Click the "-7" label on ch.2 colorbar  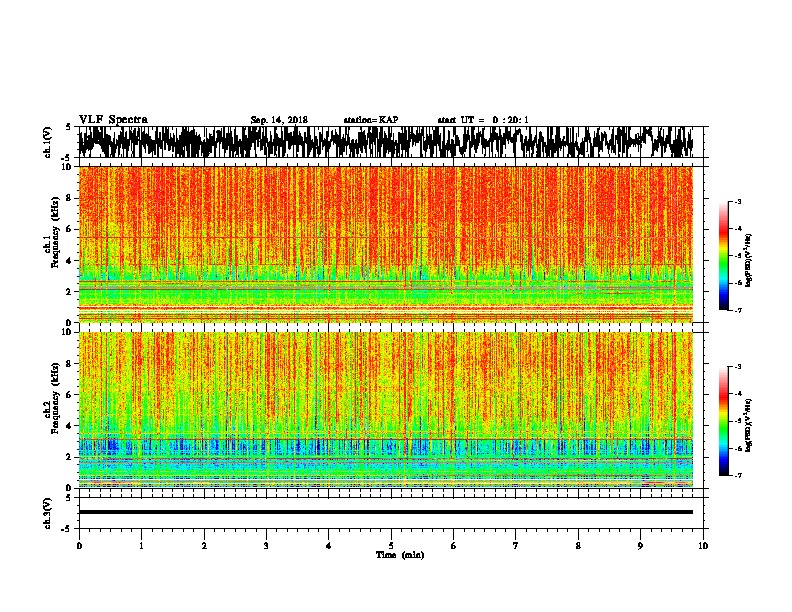(737, 475)
